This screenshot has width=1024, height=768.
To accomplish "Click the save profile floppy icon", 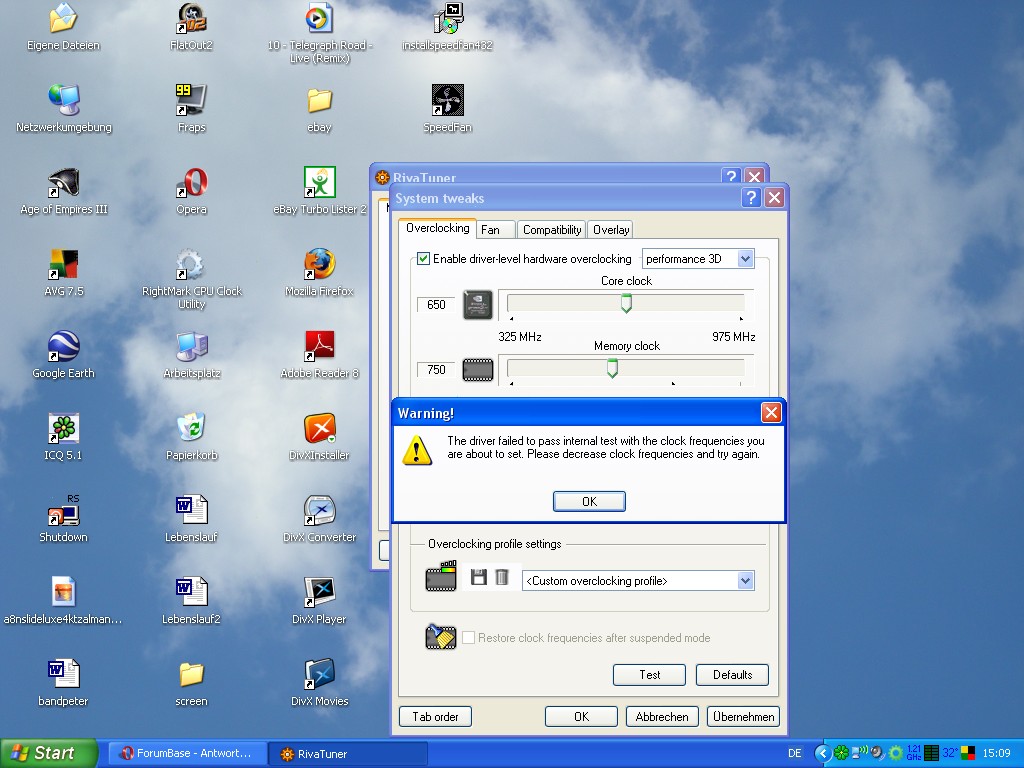I will 479,577.
